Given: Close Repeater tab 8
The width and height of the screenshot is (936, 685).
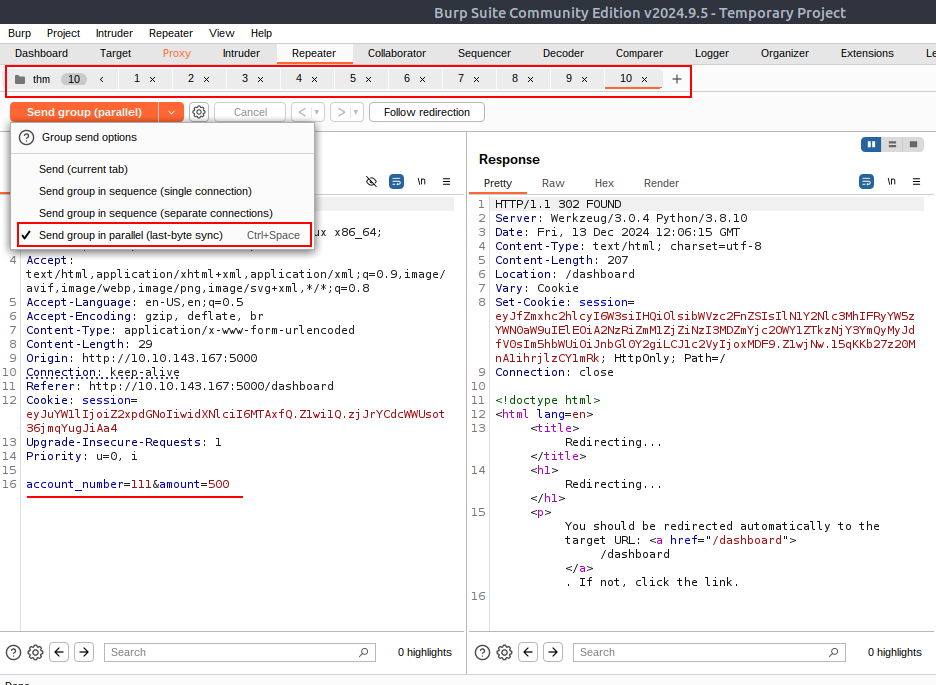Looking at the screenshot, I should tap(530, 79).
